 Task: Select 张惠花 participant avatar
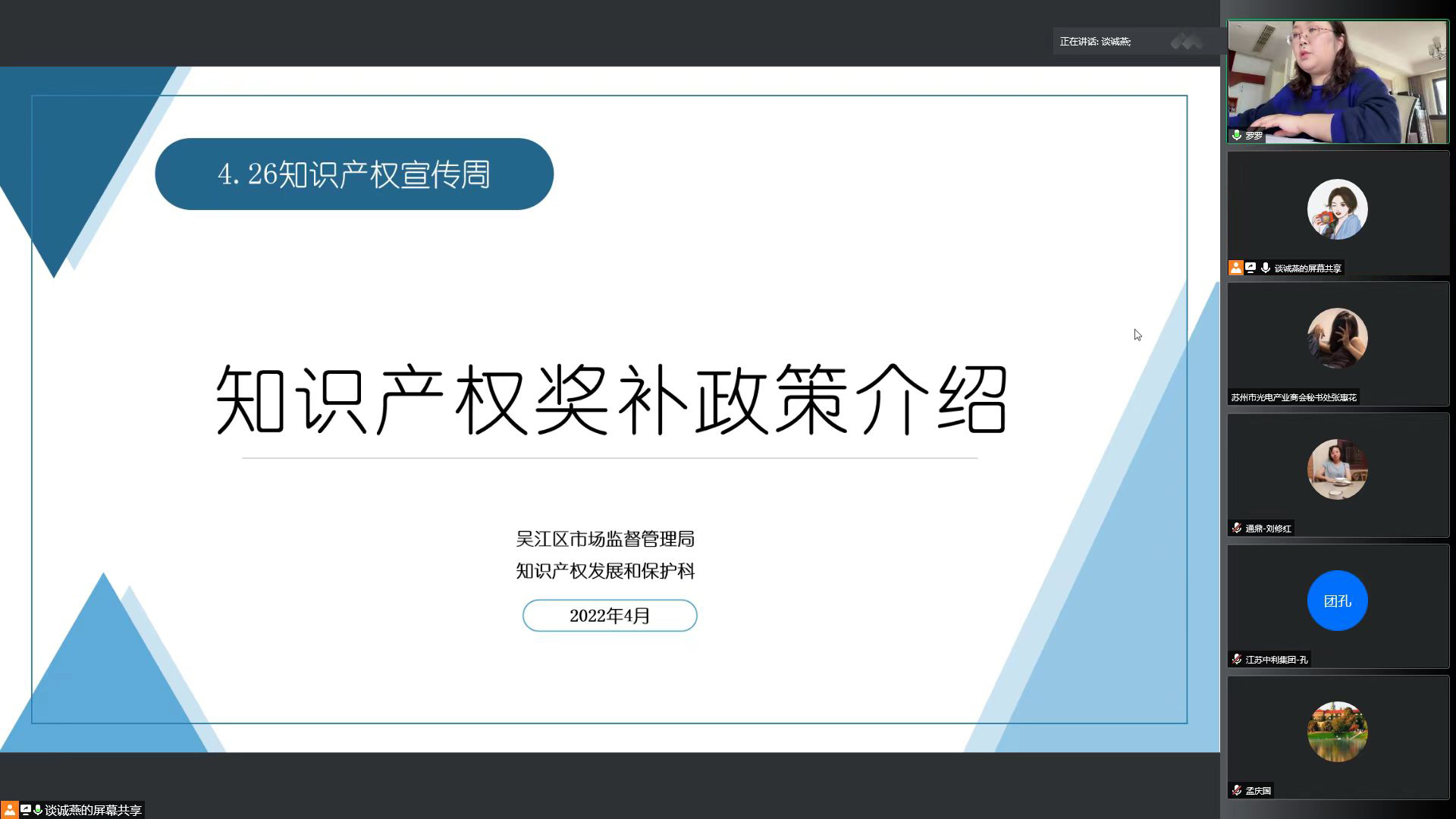point(1337,338)
